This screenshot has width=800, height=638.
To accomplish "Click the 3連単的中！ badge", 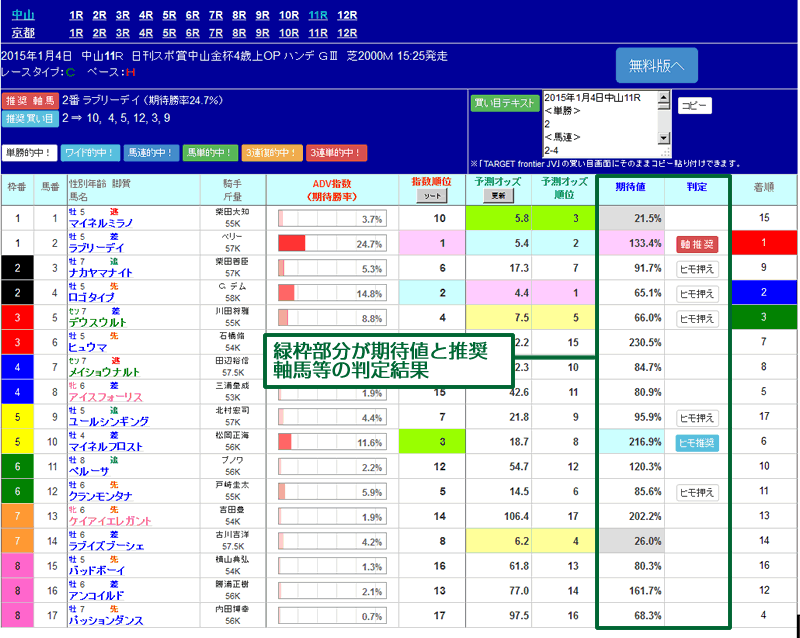I will click(336, 153).
